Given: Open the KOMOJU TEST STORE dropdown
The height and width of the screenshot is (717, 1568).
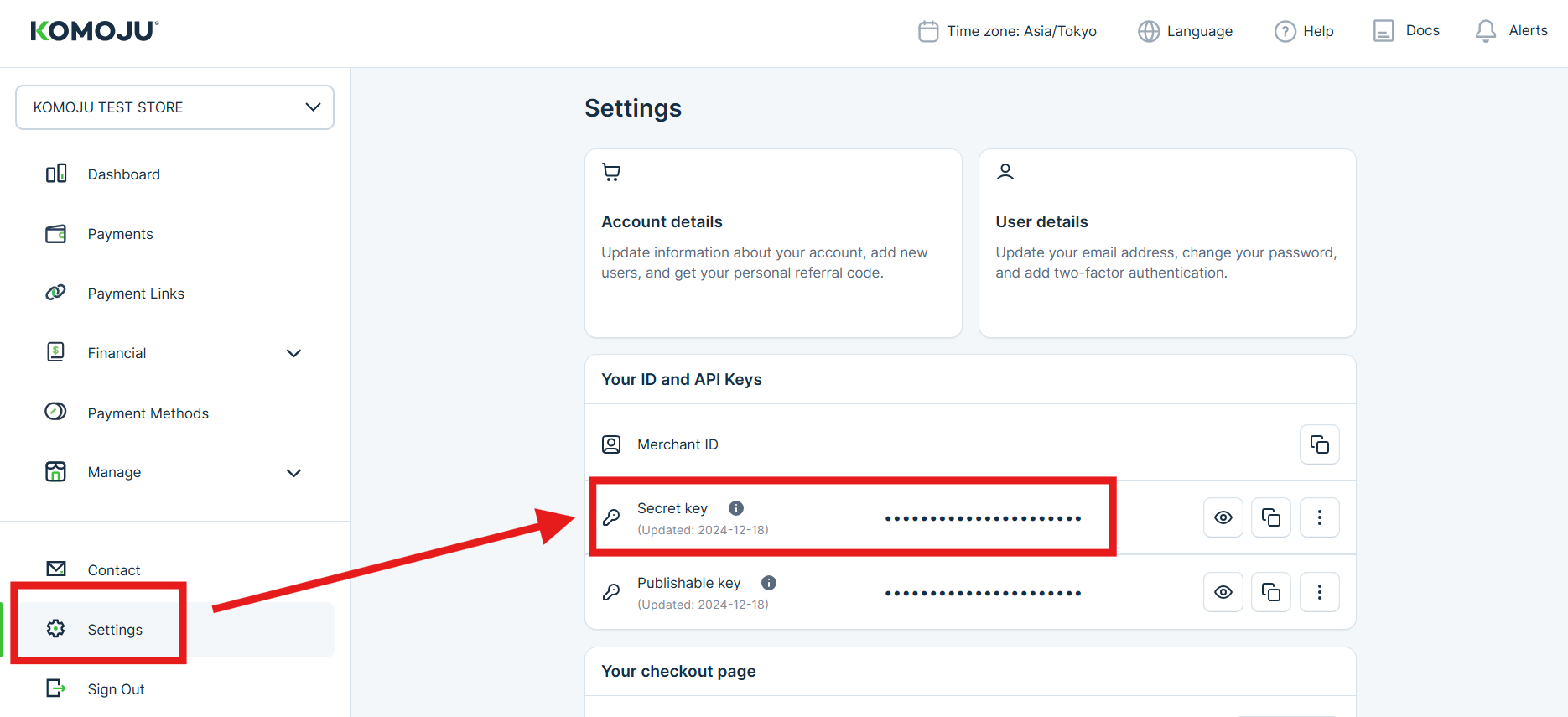Looking at the screenshot, I should pyautogui.click(x=174, y=107).
